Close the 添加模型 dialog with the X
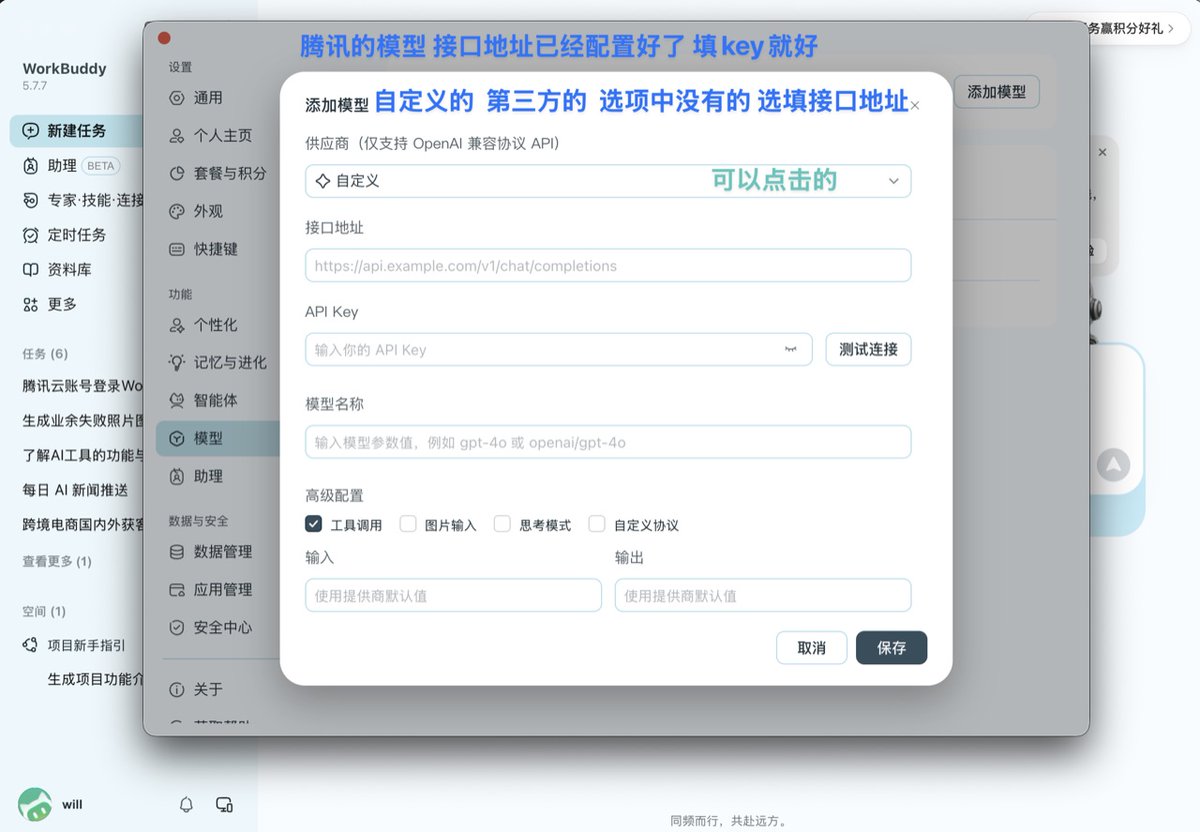Image resolution: width=1200 pixels, height=832 pixels. tap(914, 105)
